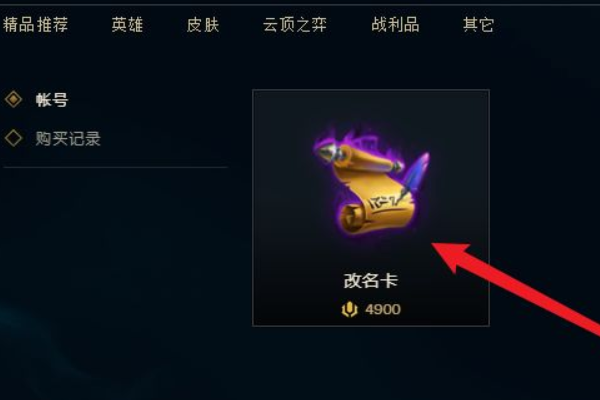Click the blue essence currency icon
This screenshot has height=400, width=600.
coord(349,309)
